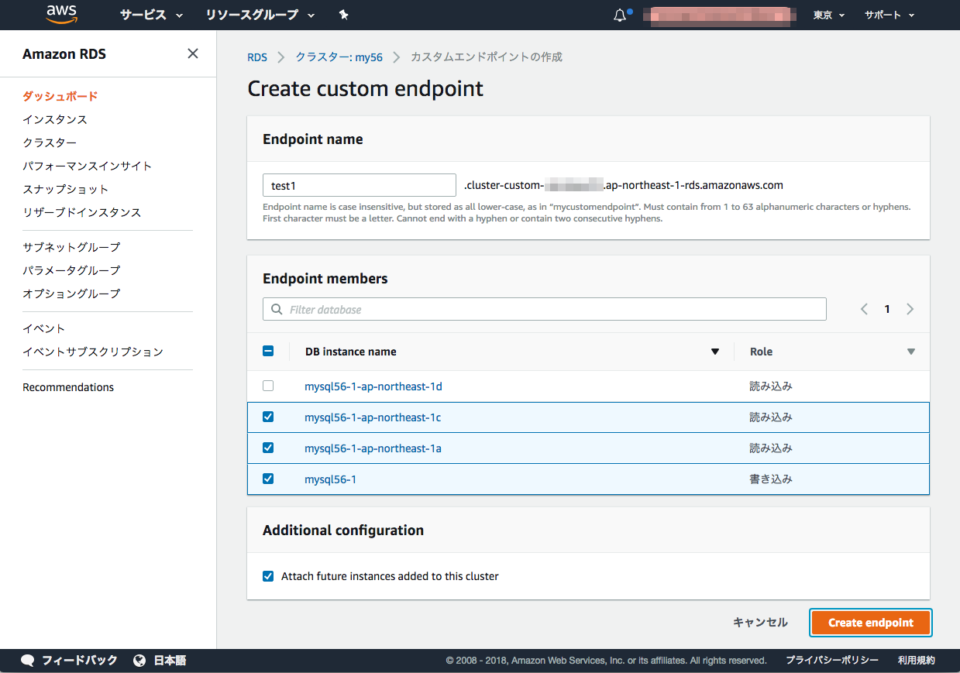Screen dimensions: 960x673
Task: Click the AWS logo home icon
Action: (62, 14)
